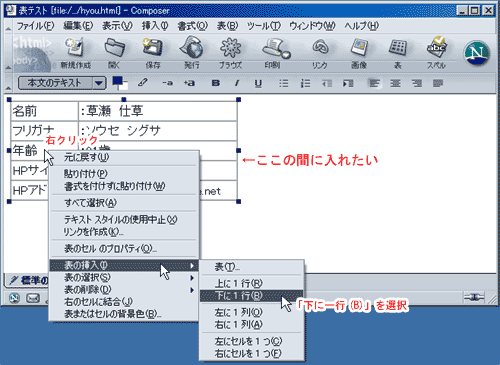The height and width of the screenshot is (365, 500).
Task: Open the 挿入(I) menu
Action: 155,26
